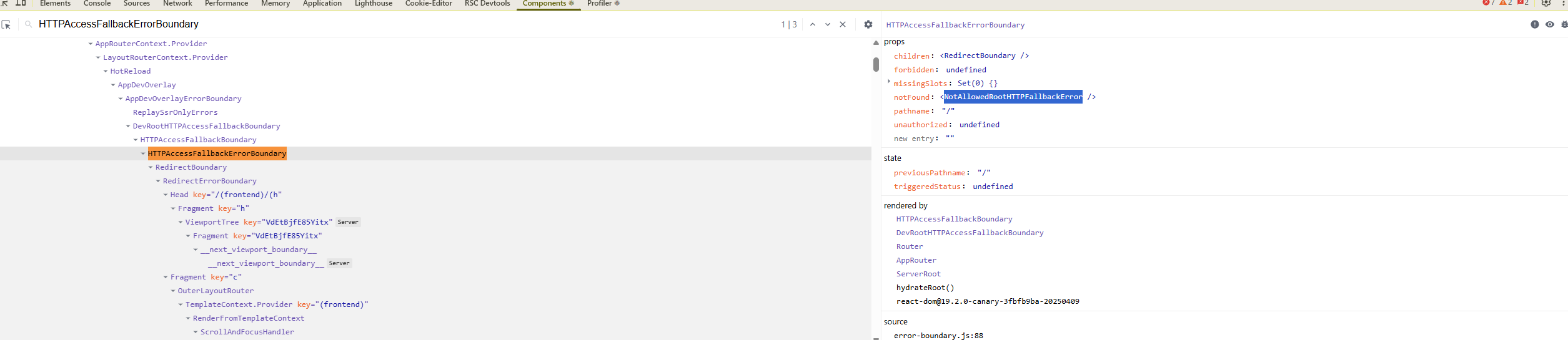The width and height of the screenshot is (1568, 340).
Task: Click the component search input field
Action: (x=400, y=24)
